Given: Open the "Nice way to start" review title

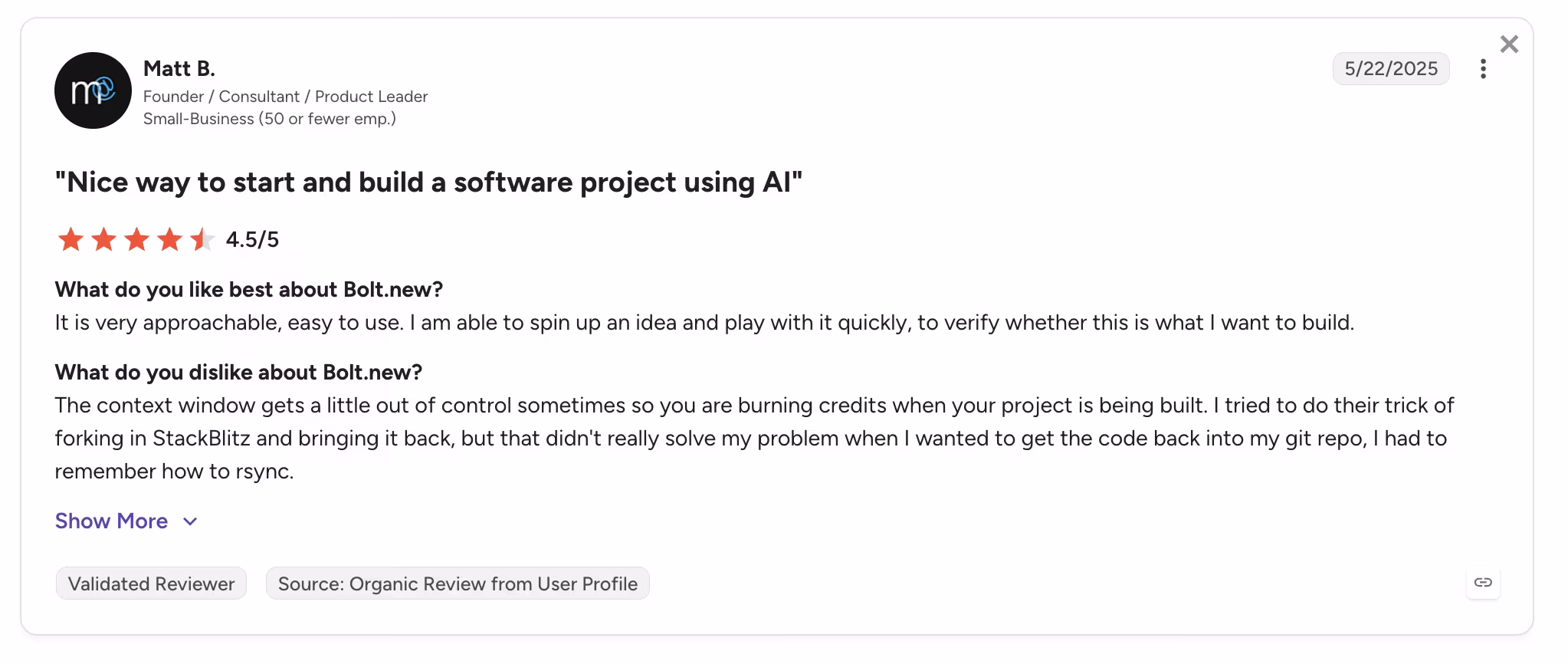Looking at the screenshot, I should 428,182.
